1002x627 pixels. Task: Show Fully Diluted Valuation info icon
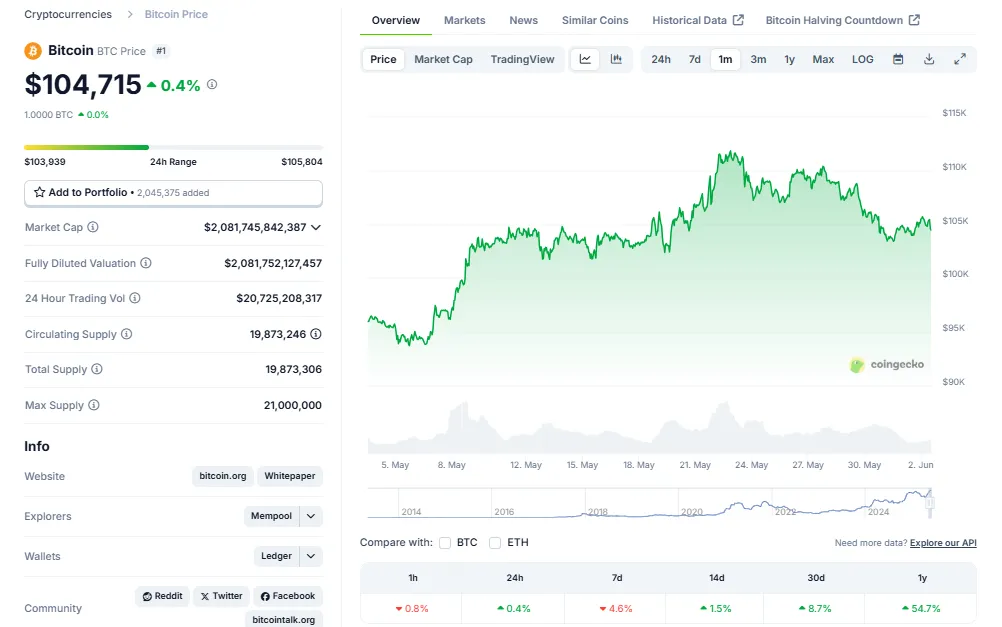pos(146,263)
